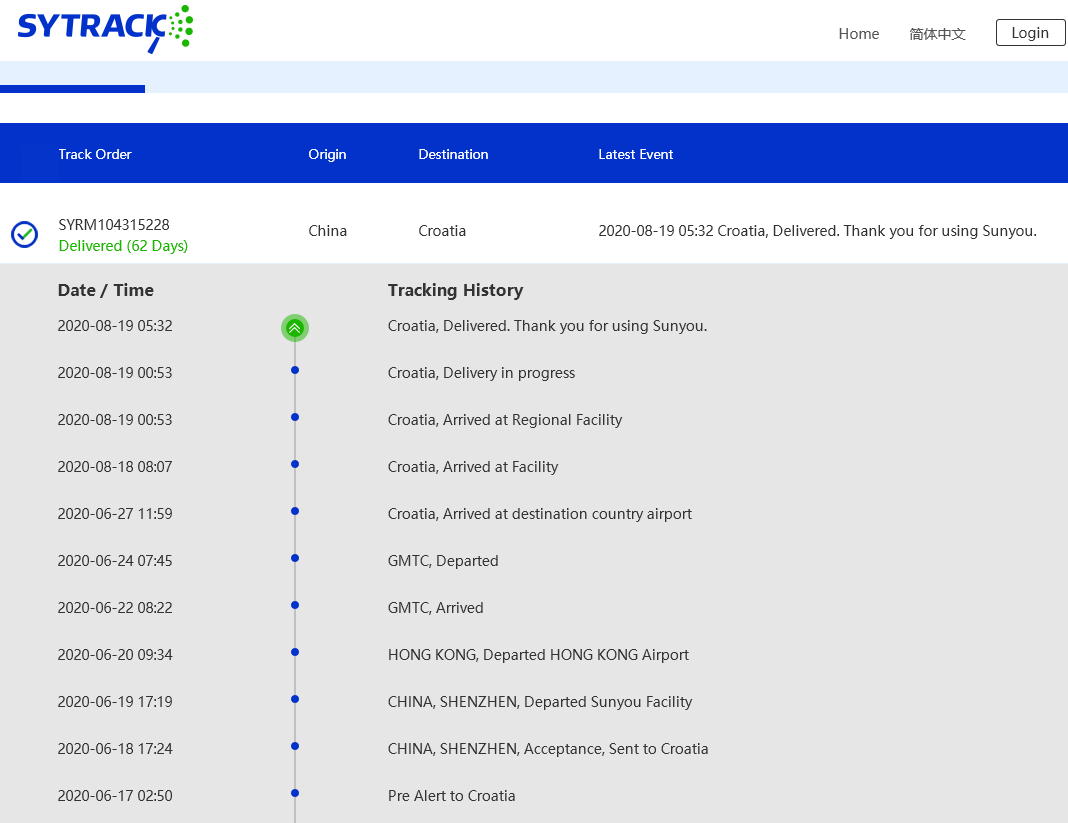Switch language to 简体中文

(x=937, y=33)
